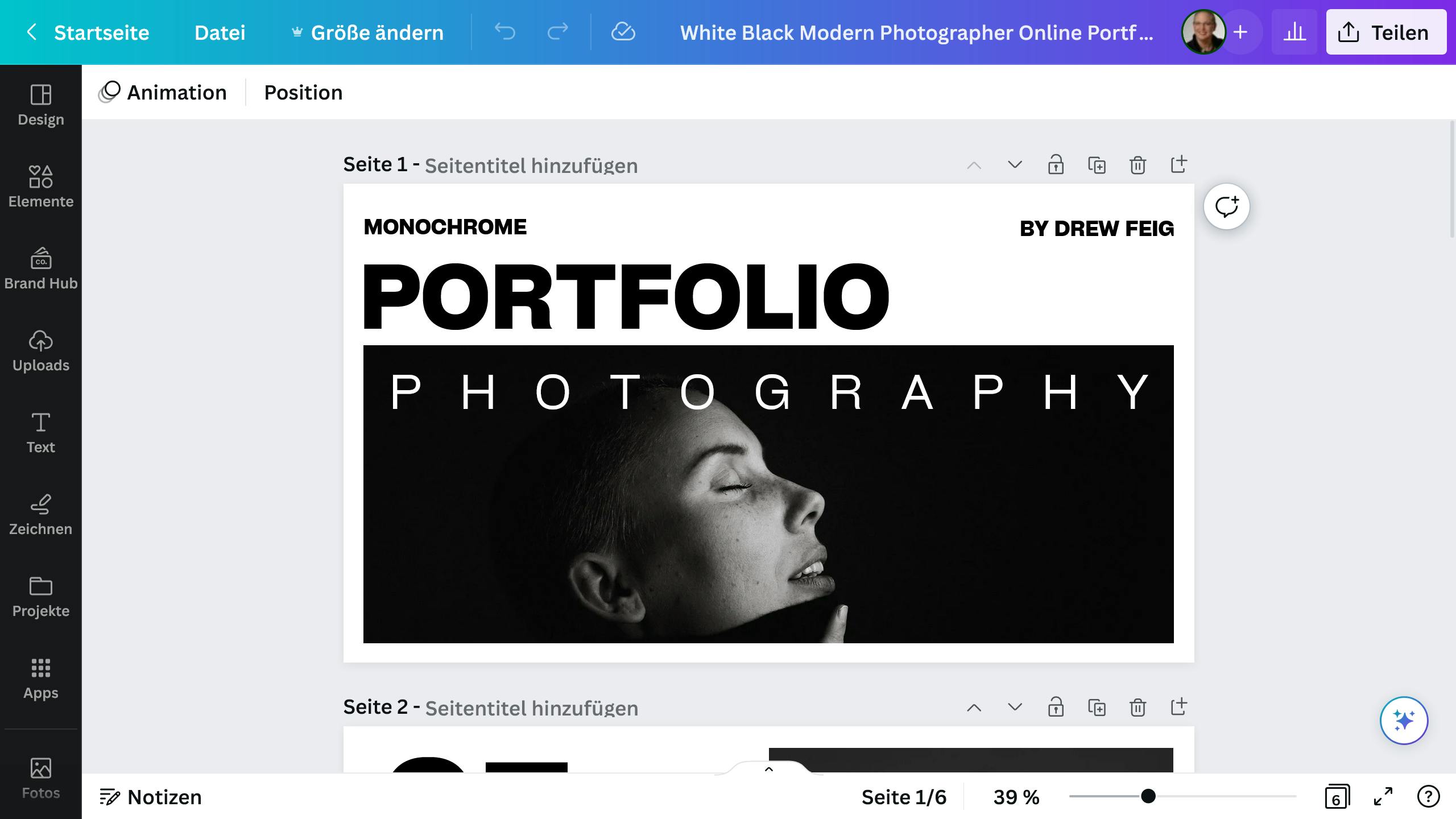Screen dimensions: 1456x819
Task: Add a comment on page 1
Action: [x=1227, y=206]
